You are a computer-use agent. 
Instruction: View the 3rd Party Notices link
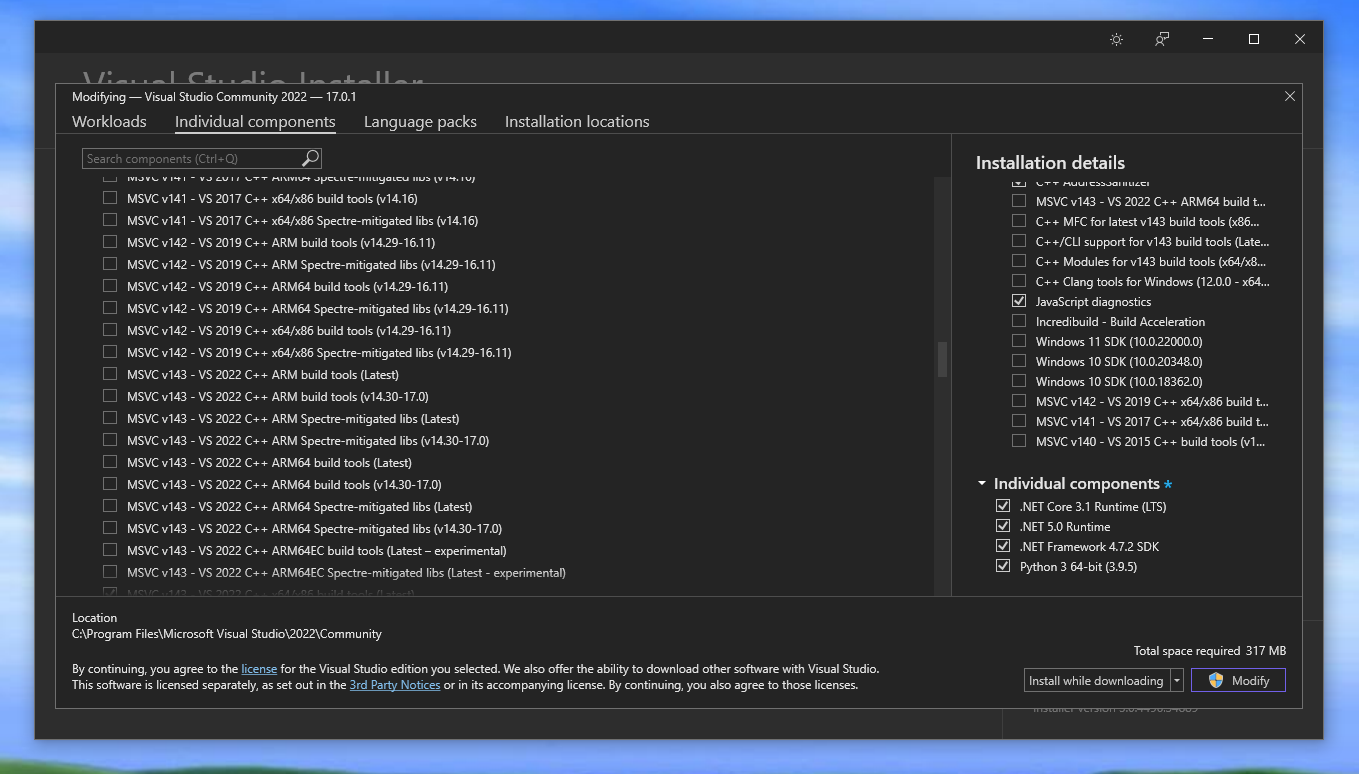pyautogui.click(x=395, y=685)
